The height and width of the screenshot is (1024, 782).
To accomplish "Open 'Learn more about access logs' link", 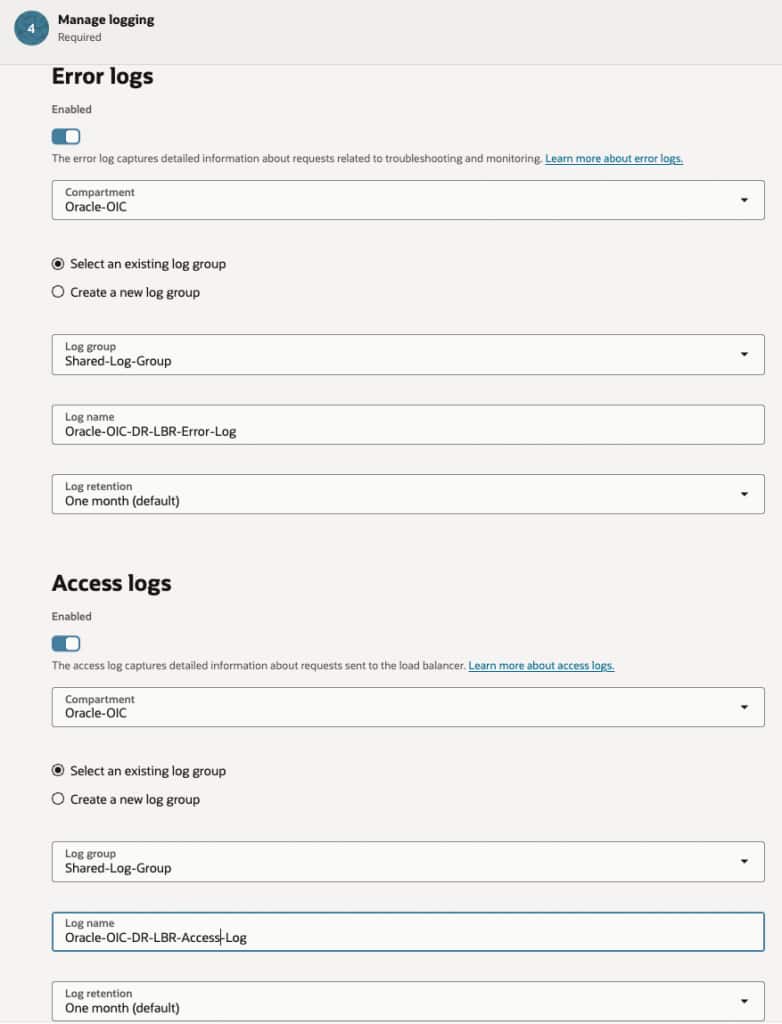I will point(541,666).
